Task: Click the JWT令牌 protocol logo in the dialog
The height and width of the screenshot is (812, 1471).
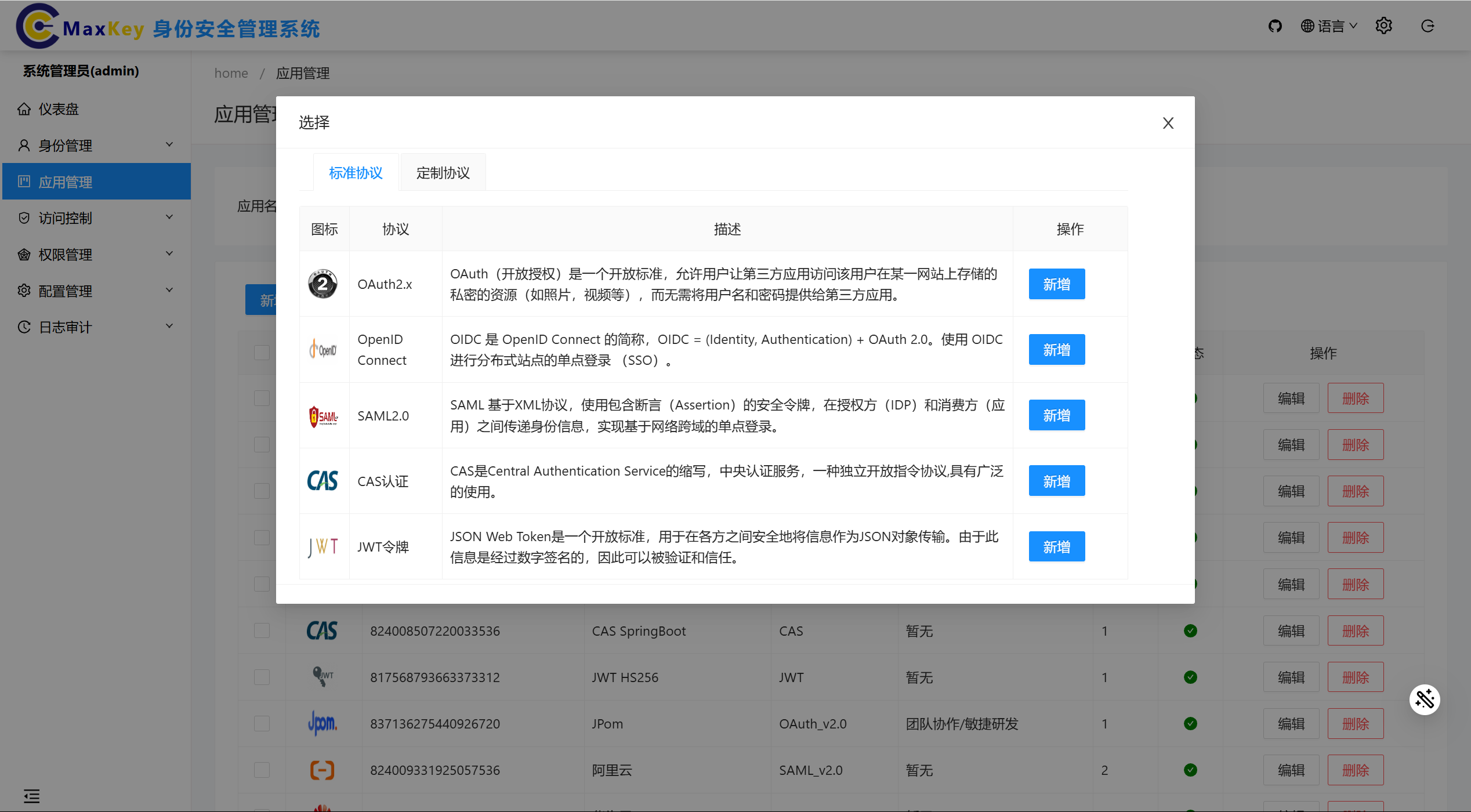Action: pyautogui.click(x=323, y=546)
